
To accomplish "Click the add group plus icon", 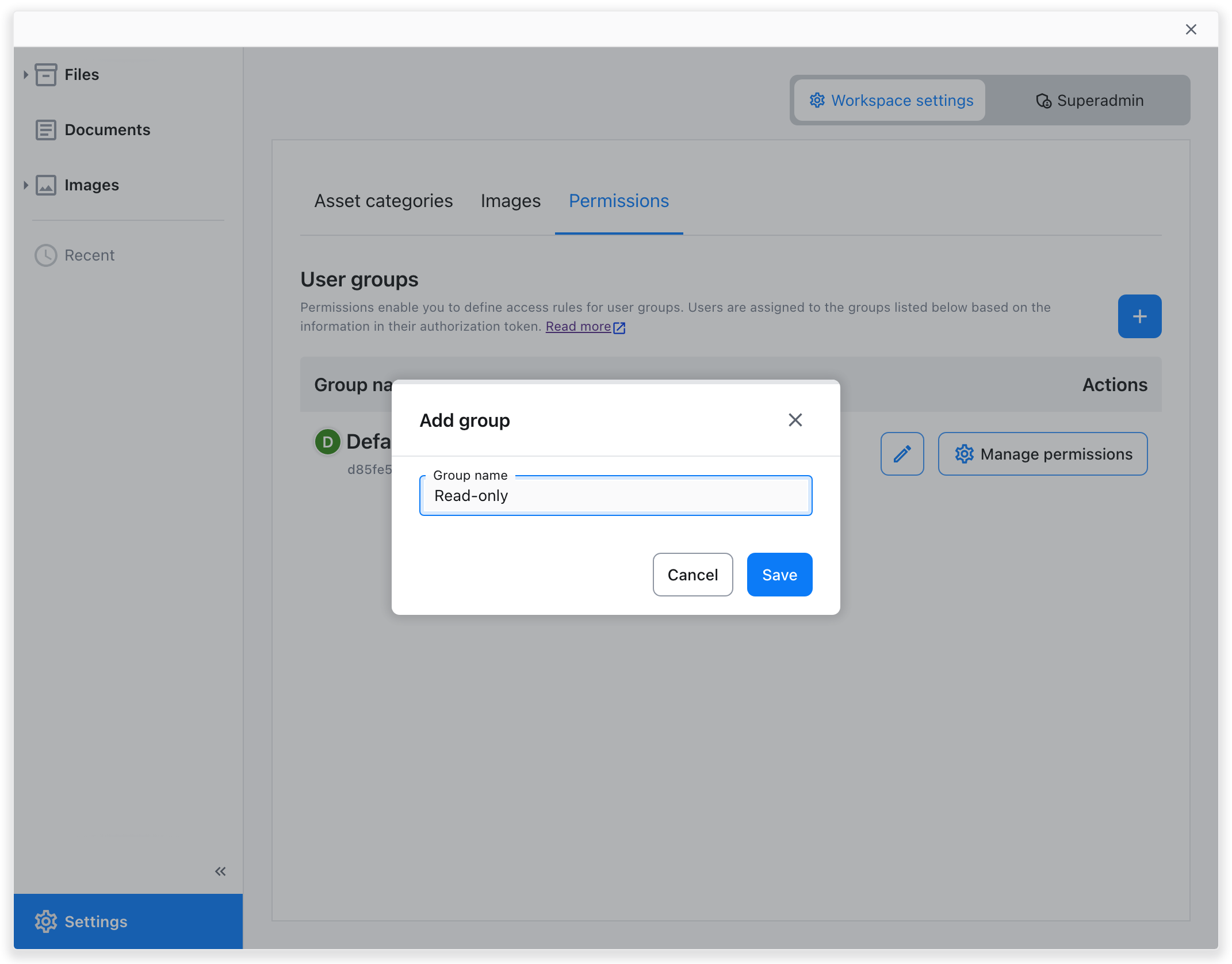I will [x=1140, y=316].
